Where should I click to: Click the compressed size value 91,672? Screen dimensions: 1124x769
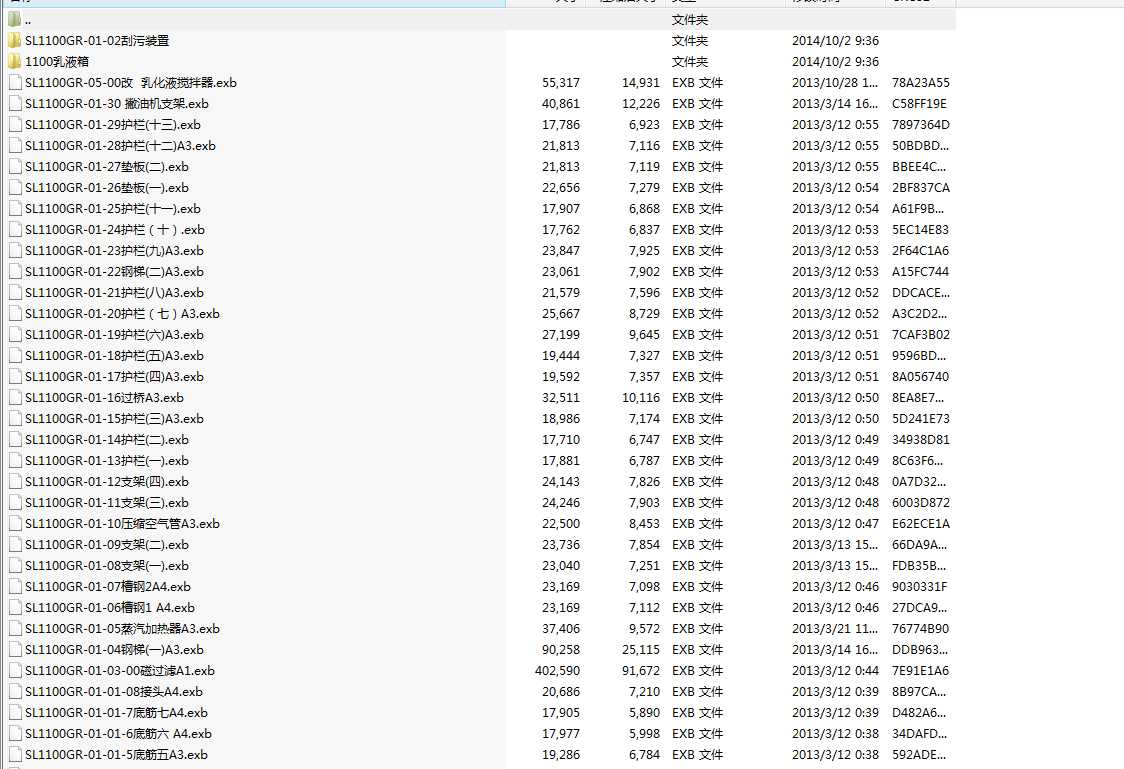(x=641, y=671)
